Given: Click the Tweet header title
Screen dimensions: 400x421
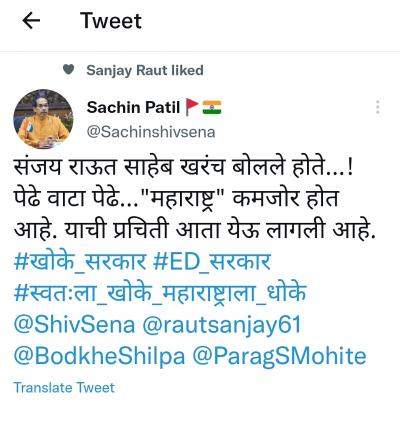Looking at the screenshot, I should [111, 21].
